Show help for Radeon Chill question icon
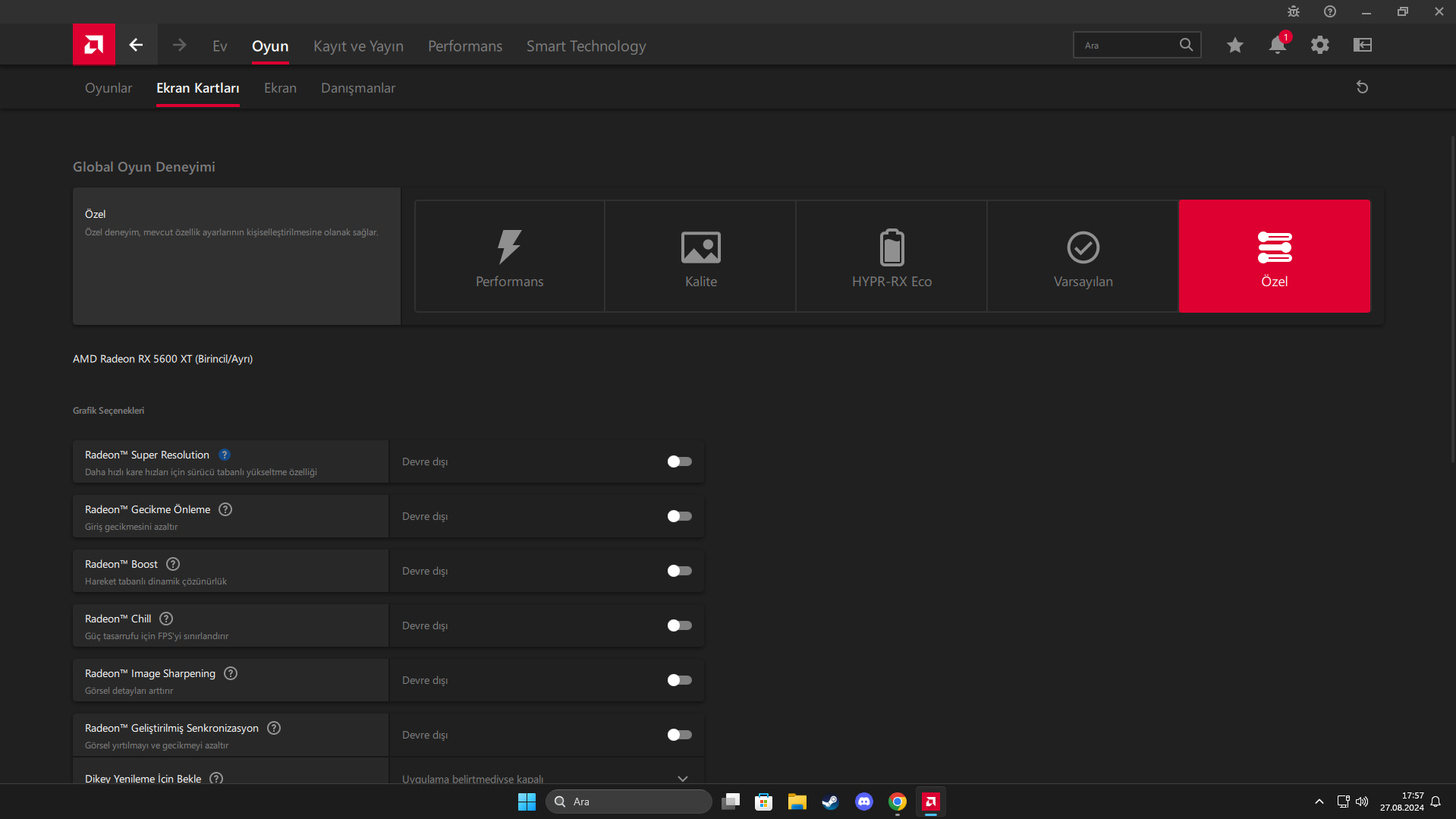The height and width of the screenshot is (819, 1456). point(166,619)
